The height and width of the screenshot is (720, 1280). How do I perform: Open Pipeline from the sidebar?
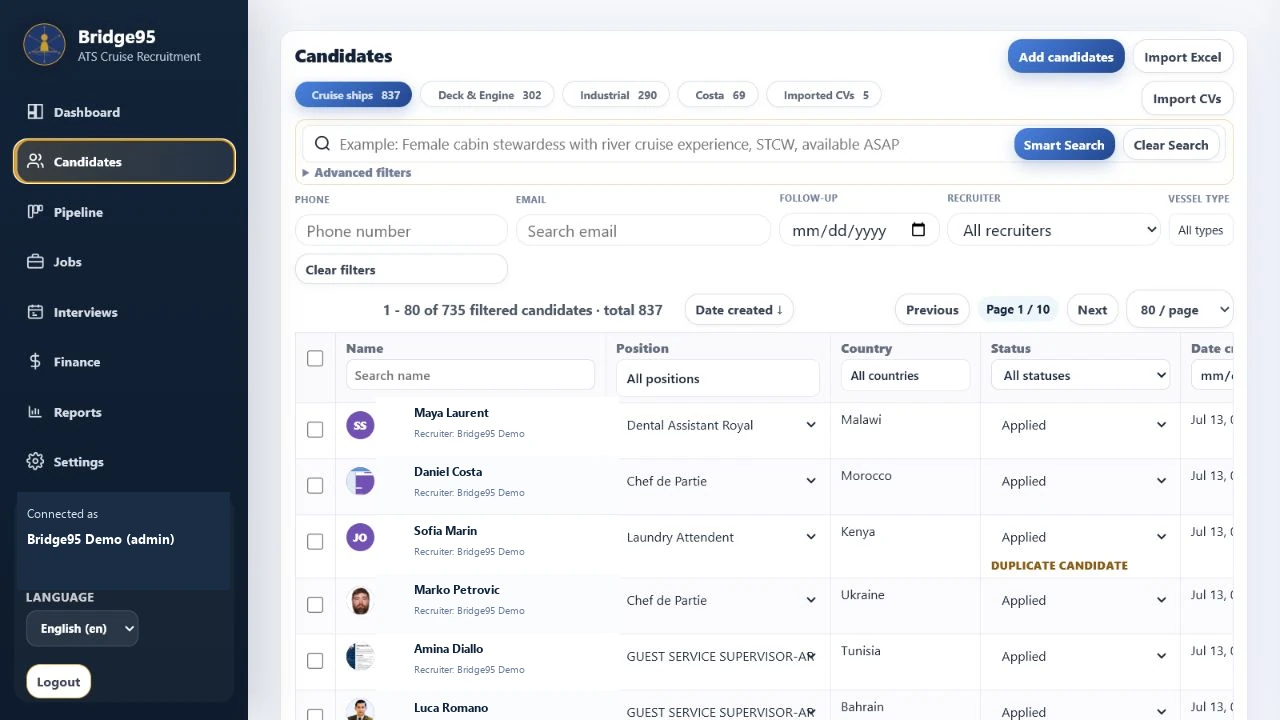click(124, 212)
